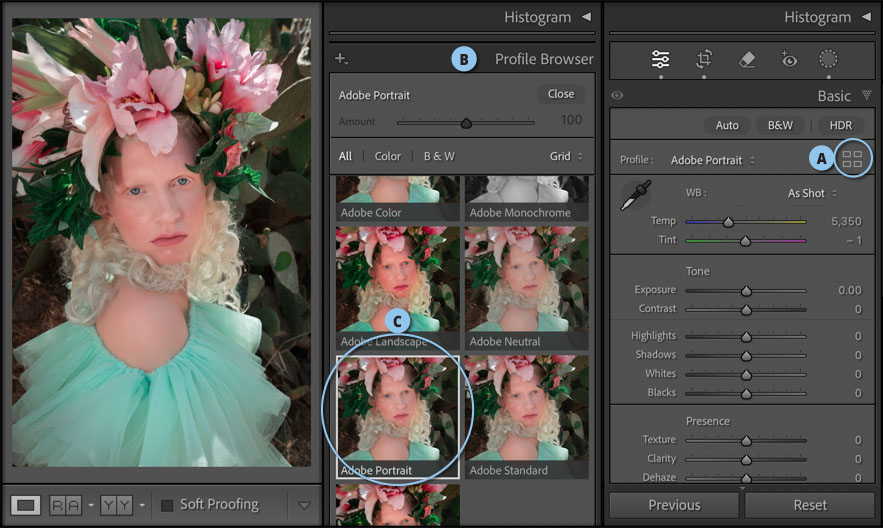Image resolution: width=883 pixels, height=528 pixels.
Task: Click the Tint slider handle
Action: pyautogui.click(x=745, y=241)
